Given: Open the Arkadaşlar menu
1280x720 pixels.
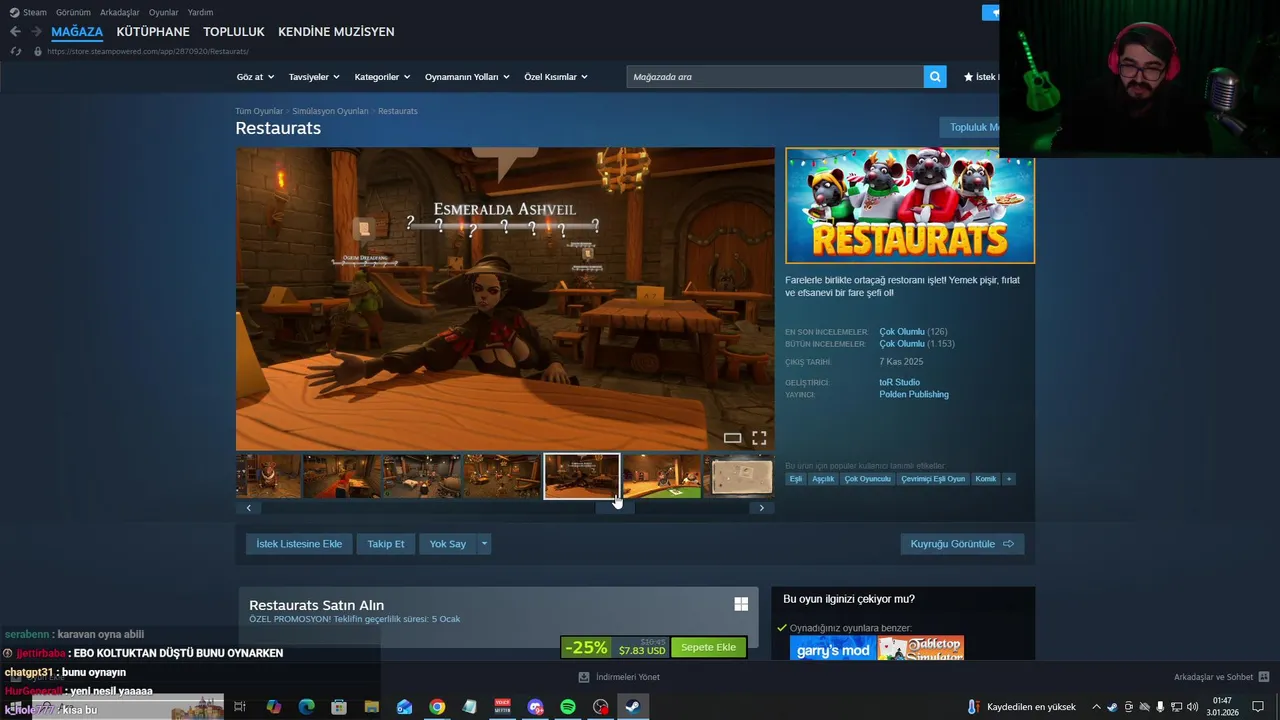Looking at the screenshot, I should click(x=120, y=12).
